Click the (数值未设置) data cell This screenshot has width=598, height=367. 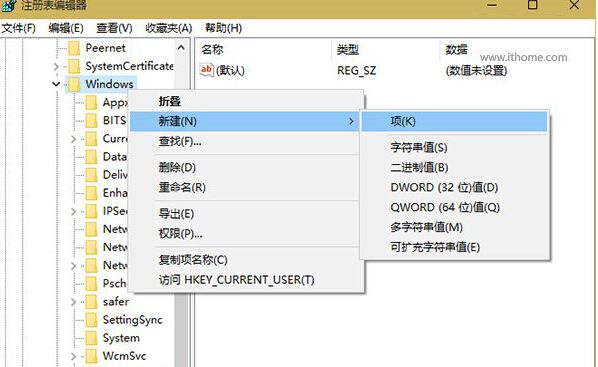476,71
